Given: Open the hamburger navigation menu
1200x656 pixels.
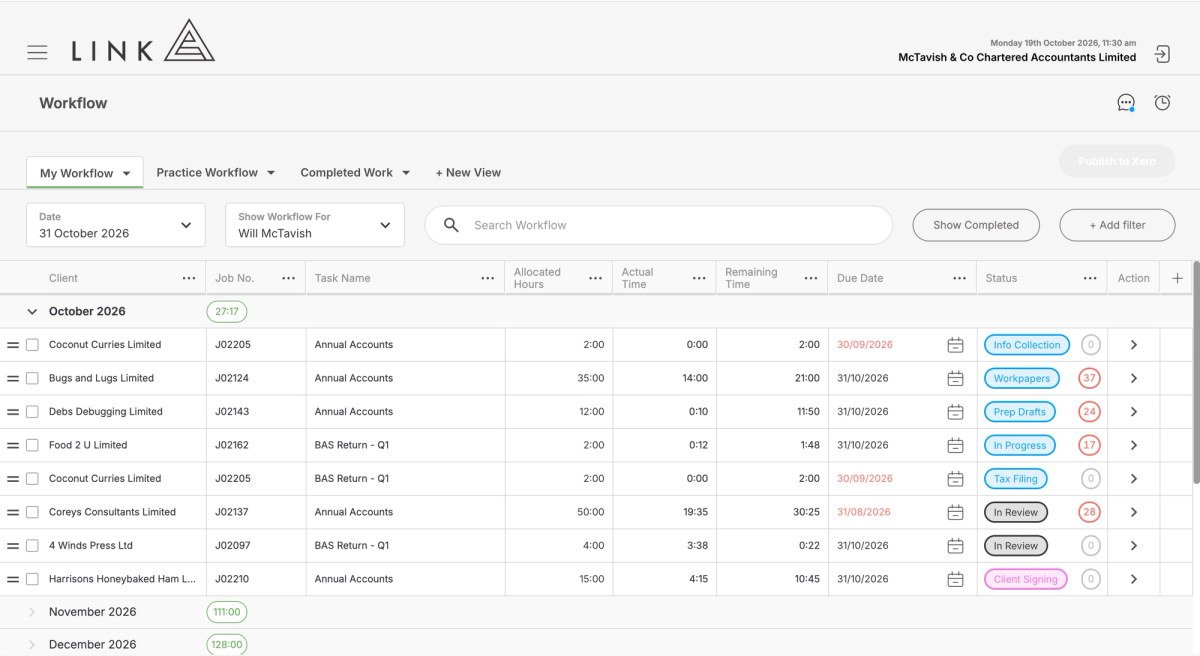Looking at the screenshot, I should 37,52.
